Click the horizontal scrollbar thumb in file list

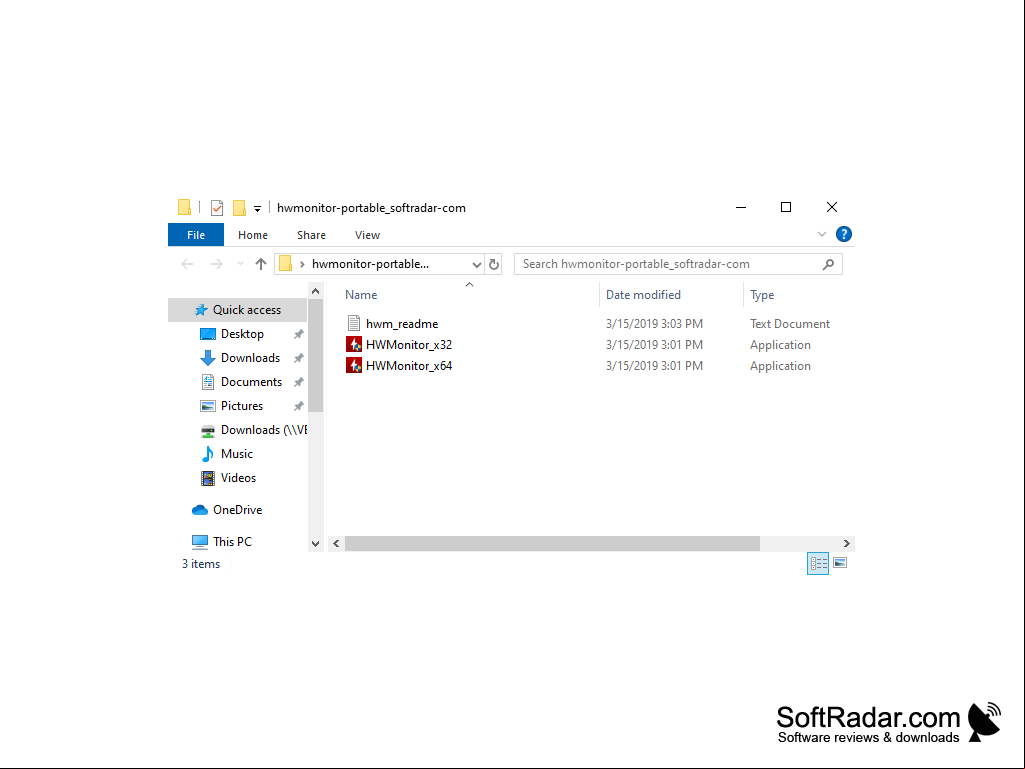click(x=552, y=543)
